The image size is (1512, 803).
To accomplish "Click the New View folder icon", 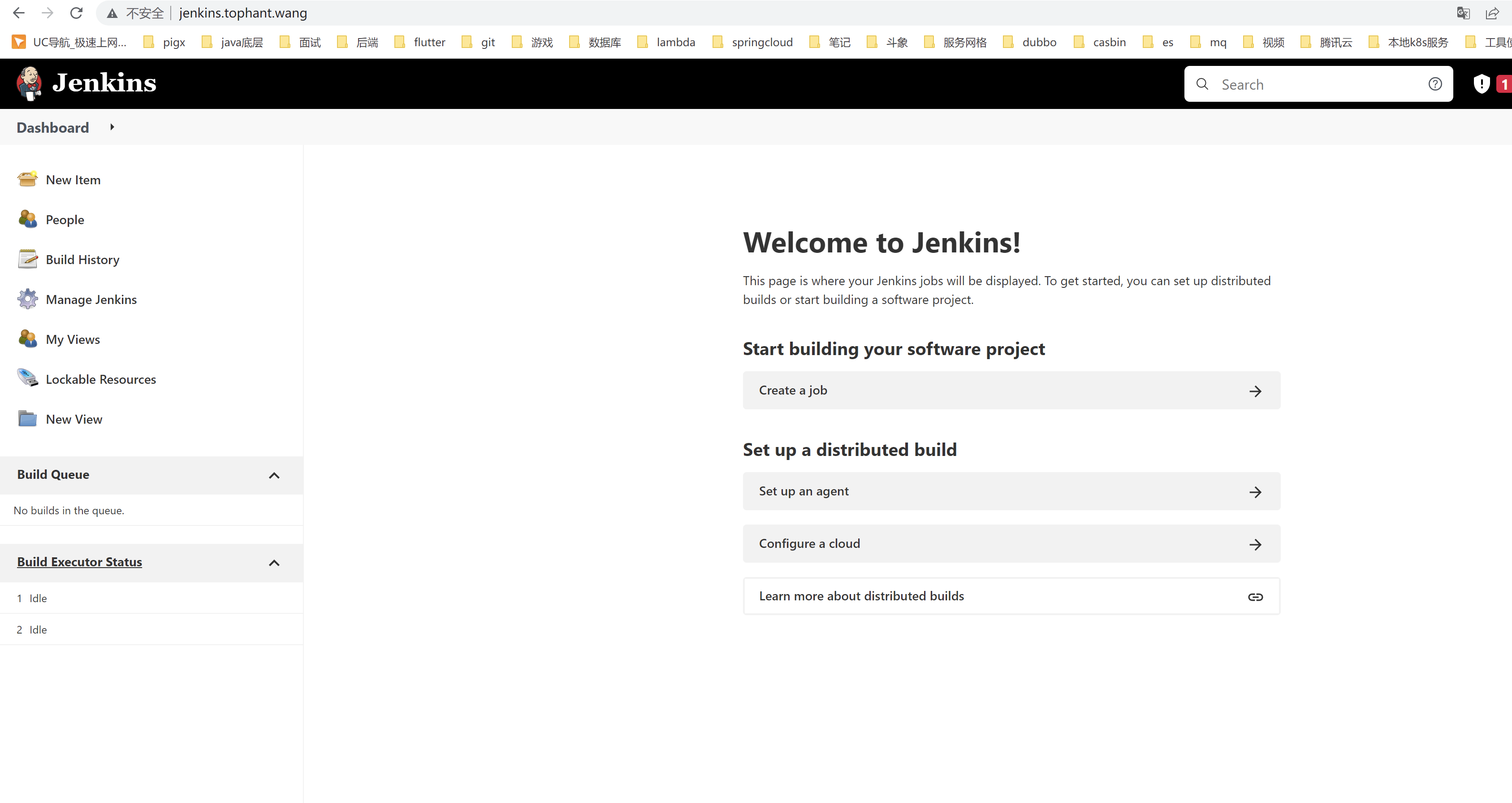I will [x=27, y=418].
